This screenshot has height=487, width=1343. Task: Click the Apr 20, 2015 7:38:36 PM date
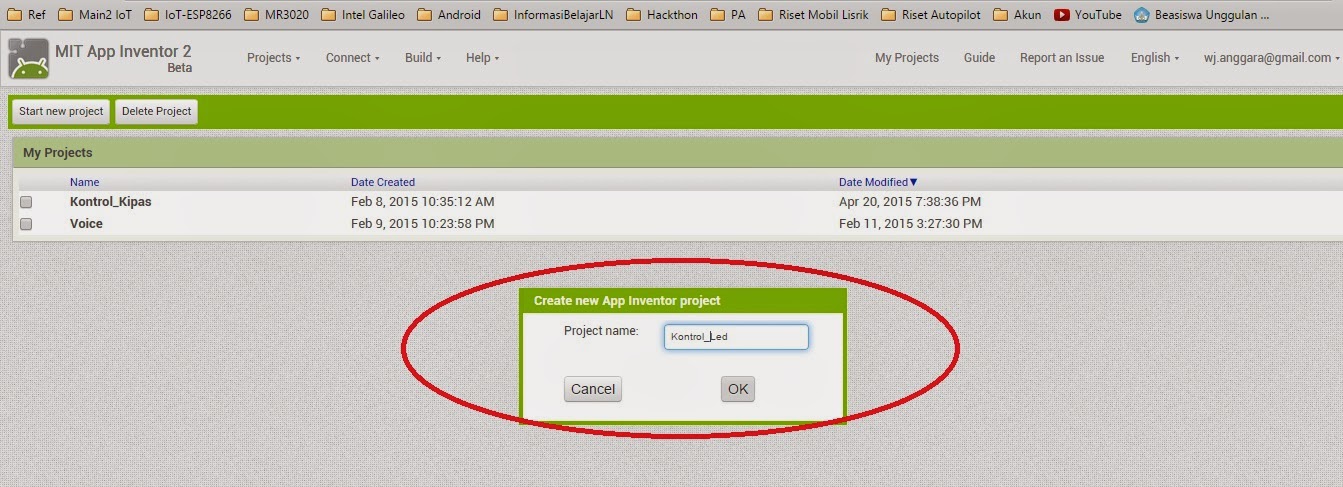[910, 202]
